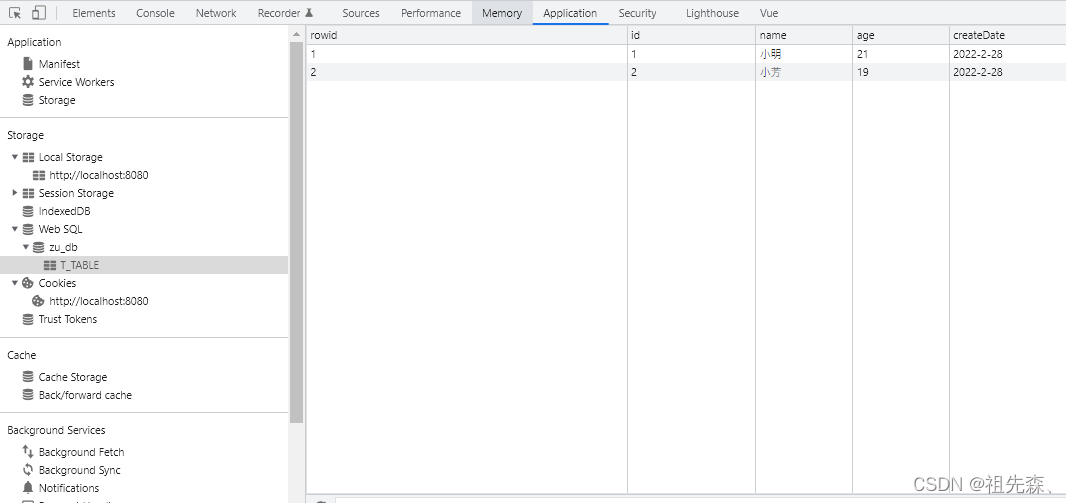Screen dimensions: 1066x503
Task: Expand the Session Storage tree node
Action: (15, 193)
